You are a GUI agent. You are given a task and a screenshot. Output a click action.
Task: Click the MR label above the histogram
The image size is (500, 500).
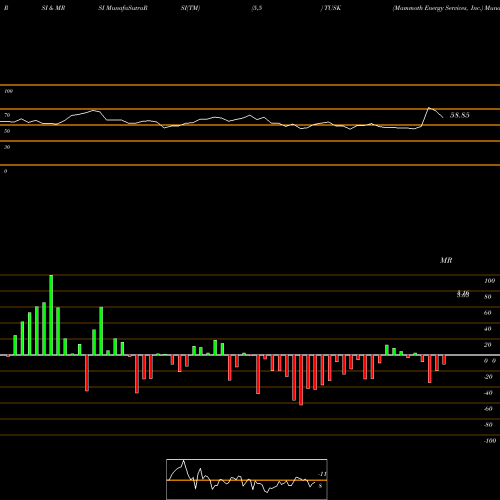446,260
